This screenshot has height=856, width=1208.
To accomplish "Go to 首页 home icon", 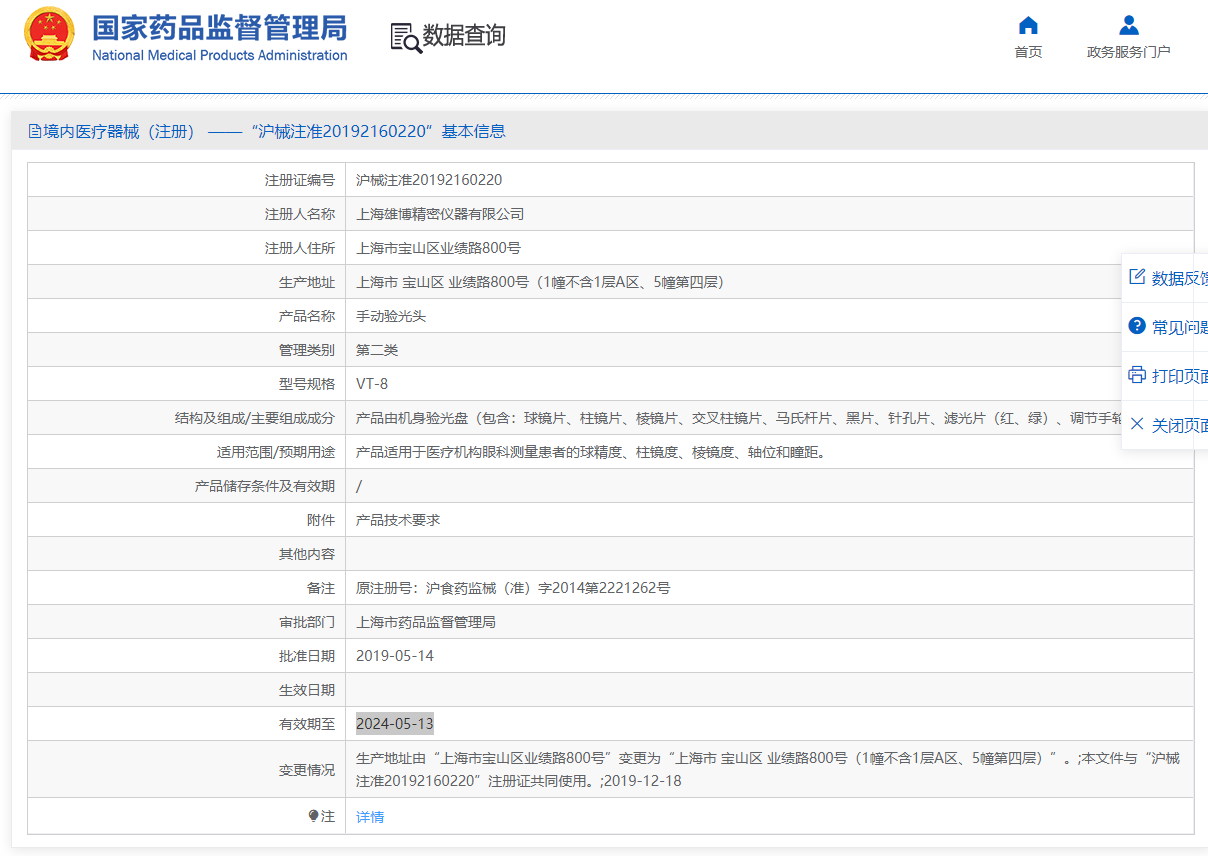I will pyautogui.click(x=1028, y=25).
